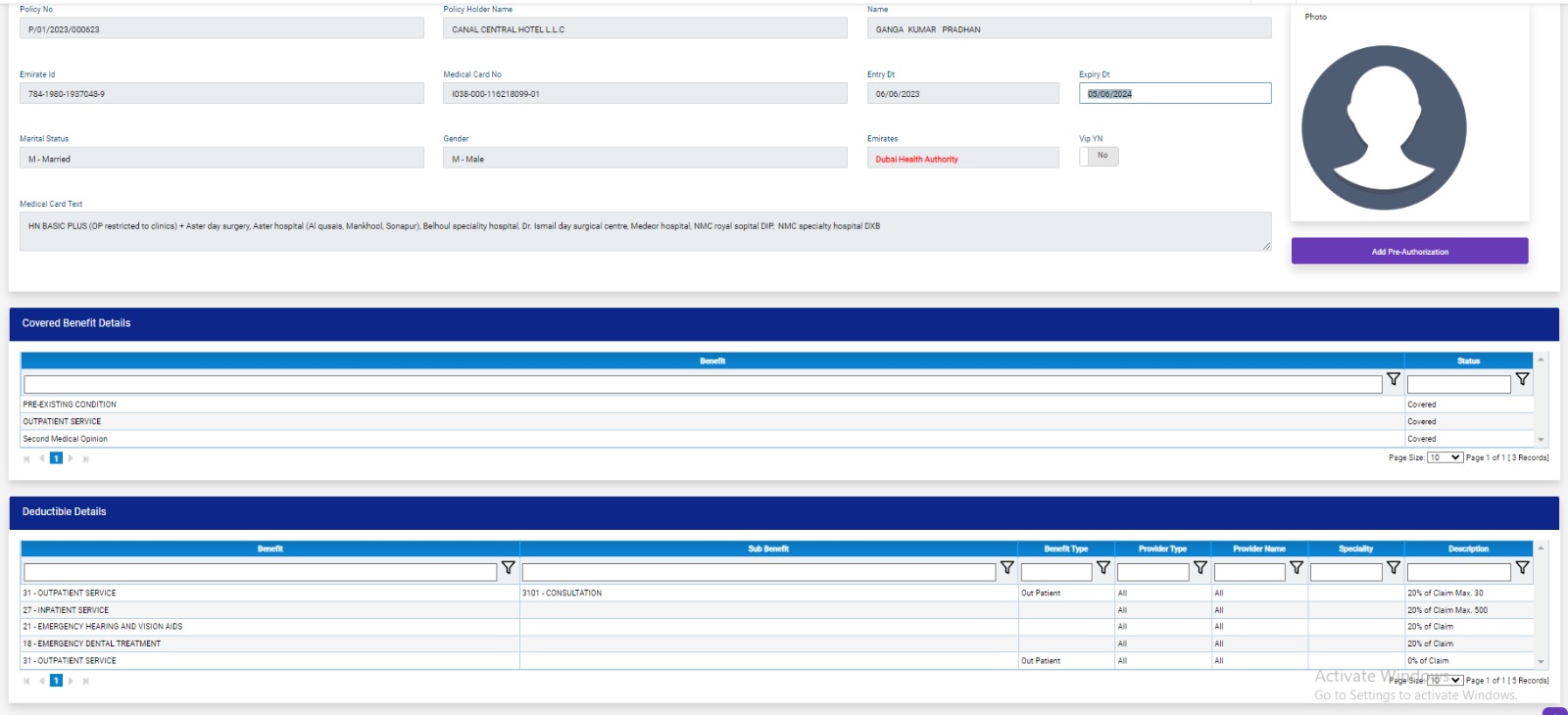Click filter icon for Covered Benefit Status column

pos(1522,380)
